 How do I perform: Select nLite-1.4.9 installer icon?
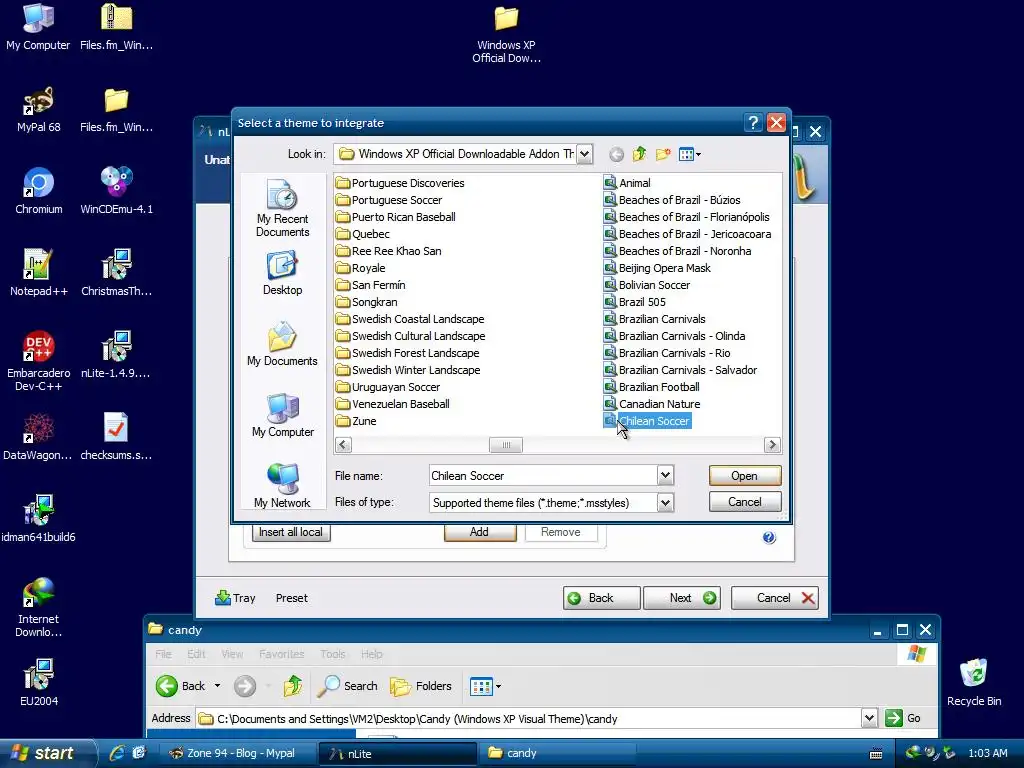[116, 355]
